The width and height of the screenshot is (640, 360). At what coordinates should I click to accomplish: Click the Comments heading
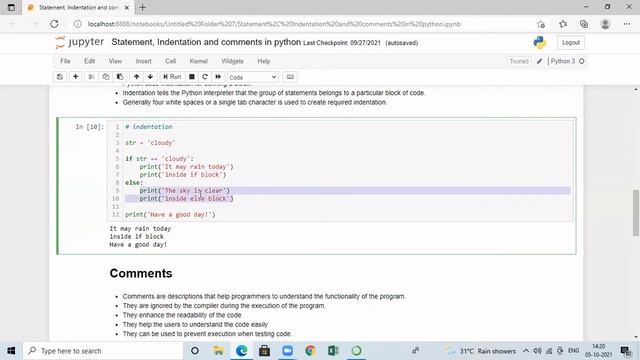coord(141,273)
